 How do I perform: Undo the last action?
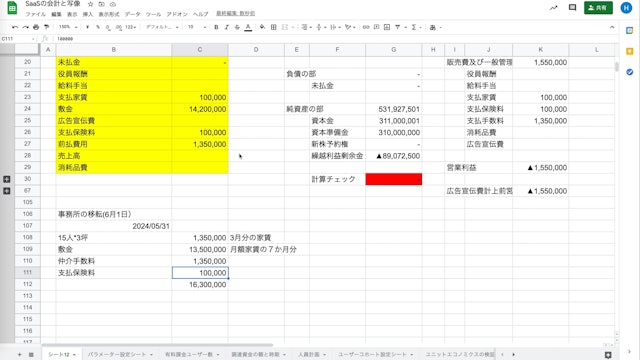(15, 27)
